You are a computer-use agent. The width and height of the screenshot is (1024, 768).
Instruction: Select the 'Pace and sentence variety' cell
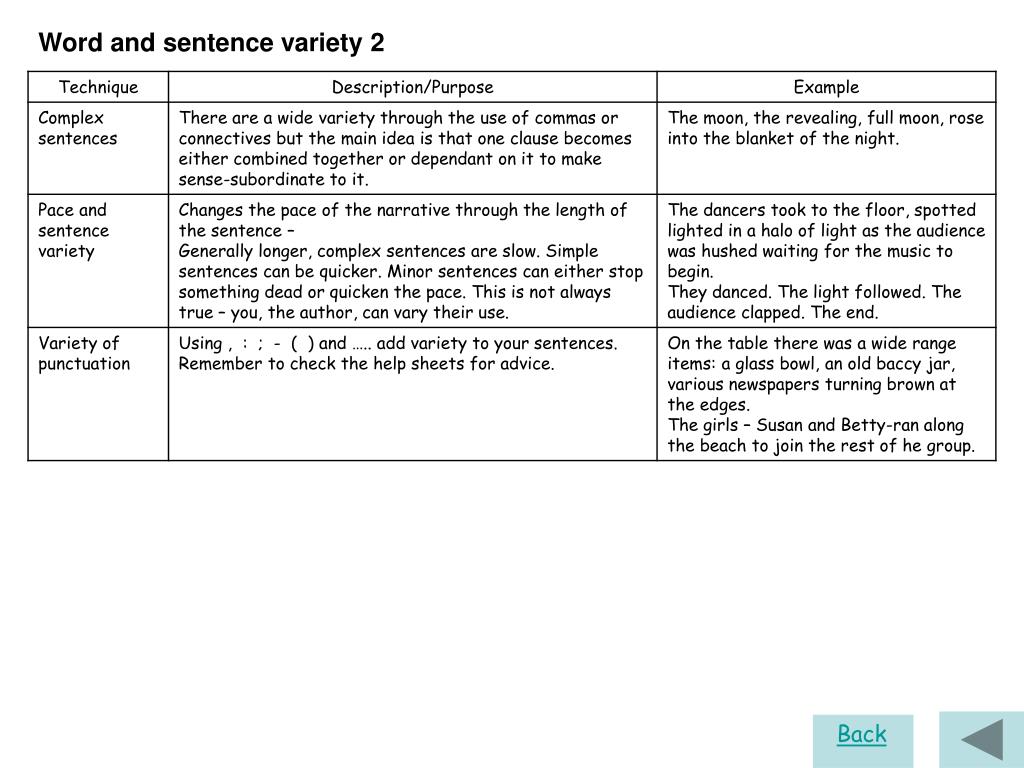(98, 261)
